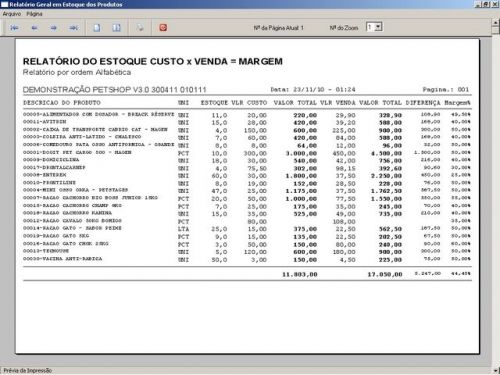Click the report date 'Data: 23/11/10 - 01:24'
Image resolution: width=500 pixels, height=375 pixels.
click(x=313, y=89)
